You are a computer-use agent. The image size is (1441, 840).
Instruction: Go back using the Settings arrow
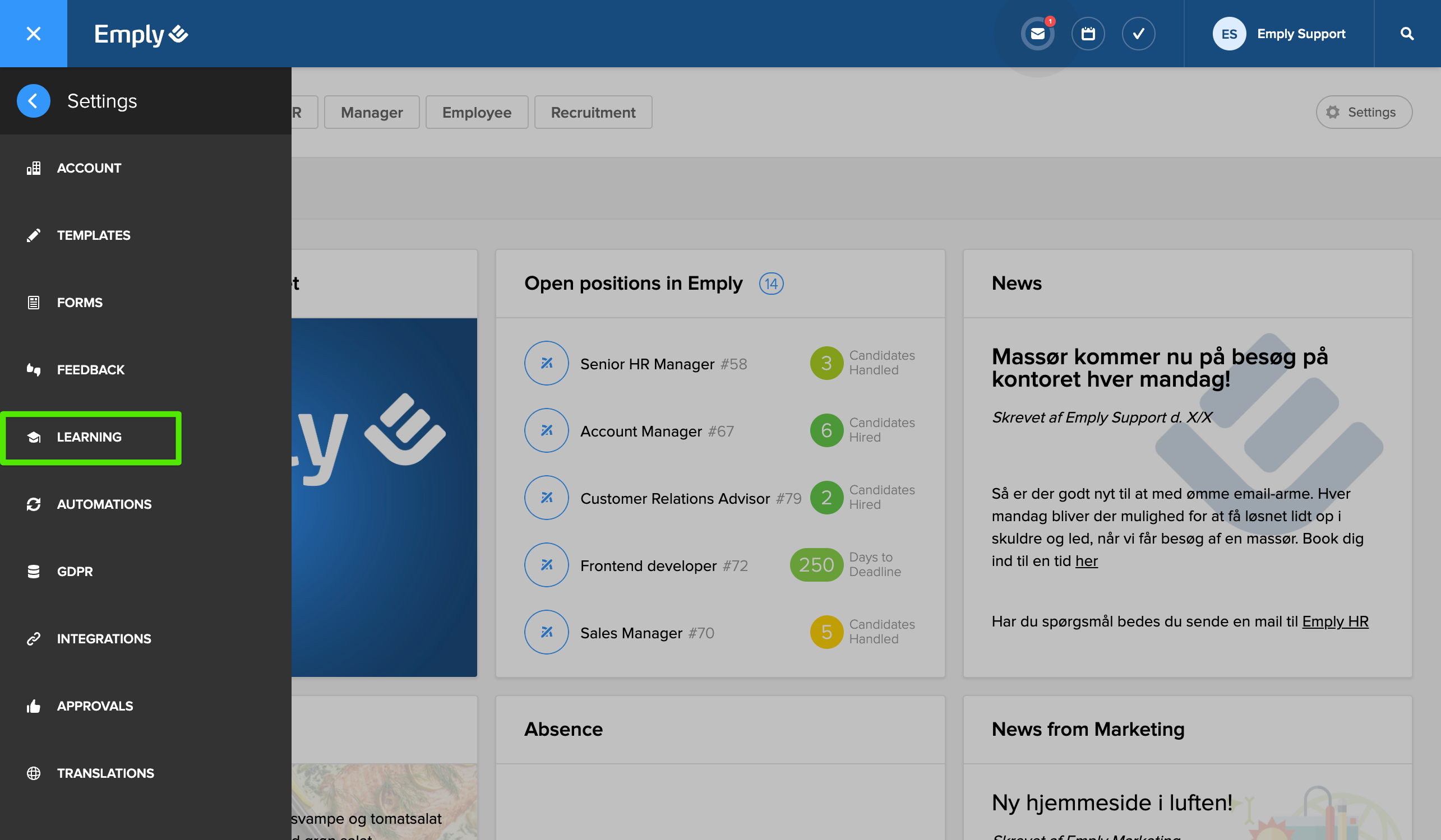tap(33, 101)
